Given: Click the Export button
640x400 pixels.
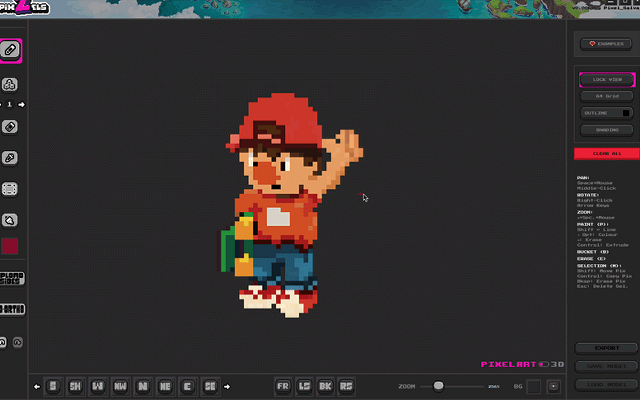Looking at the screenshot, I should pyautogui.click(x=607, y=348).
